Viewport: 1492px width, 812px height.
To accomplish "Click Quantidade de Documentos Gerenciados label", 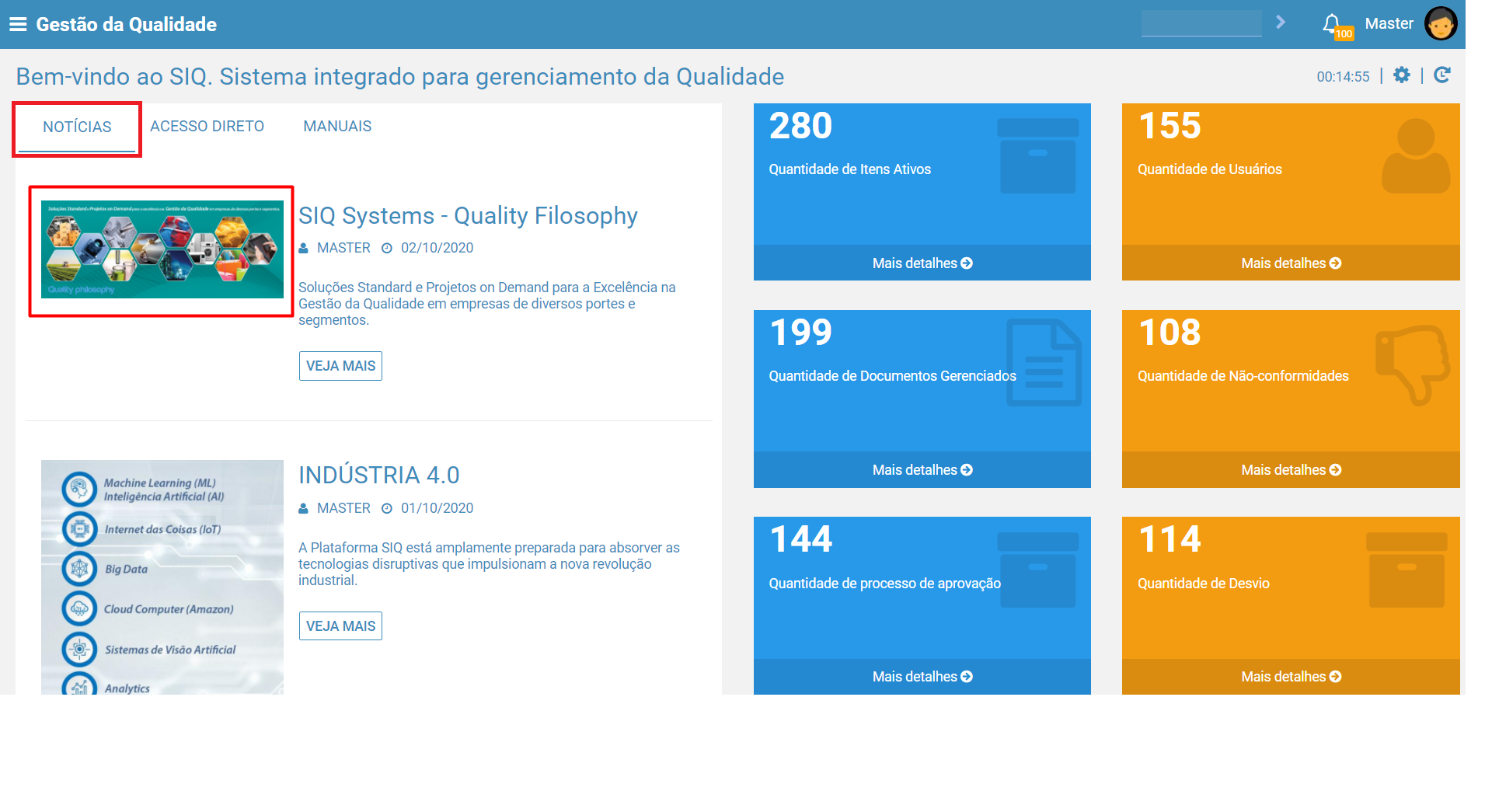I will [x=892, y=376].
